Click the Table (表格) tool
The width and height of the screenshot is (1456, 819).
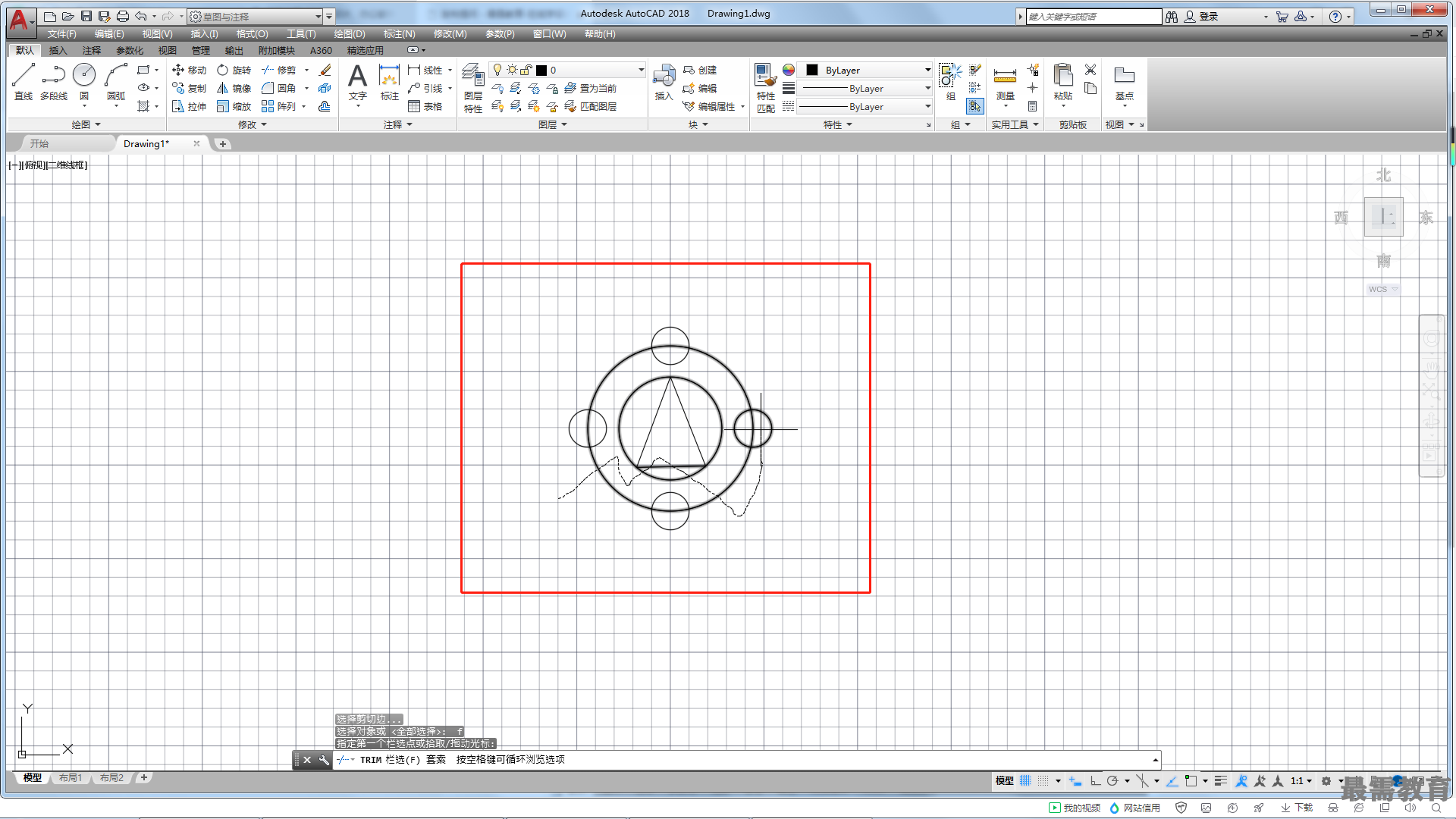(425, 106)
